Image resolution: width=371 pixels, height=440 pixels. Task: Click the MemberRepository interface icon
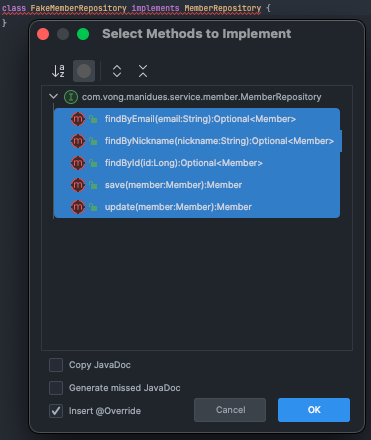[x=71, y=97]
